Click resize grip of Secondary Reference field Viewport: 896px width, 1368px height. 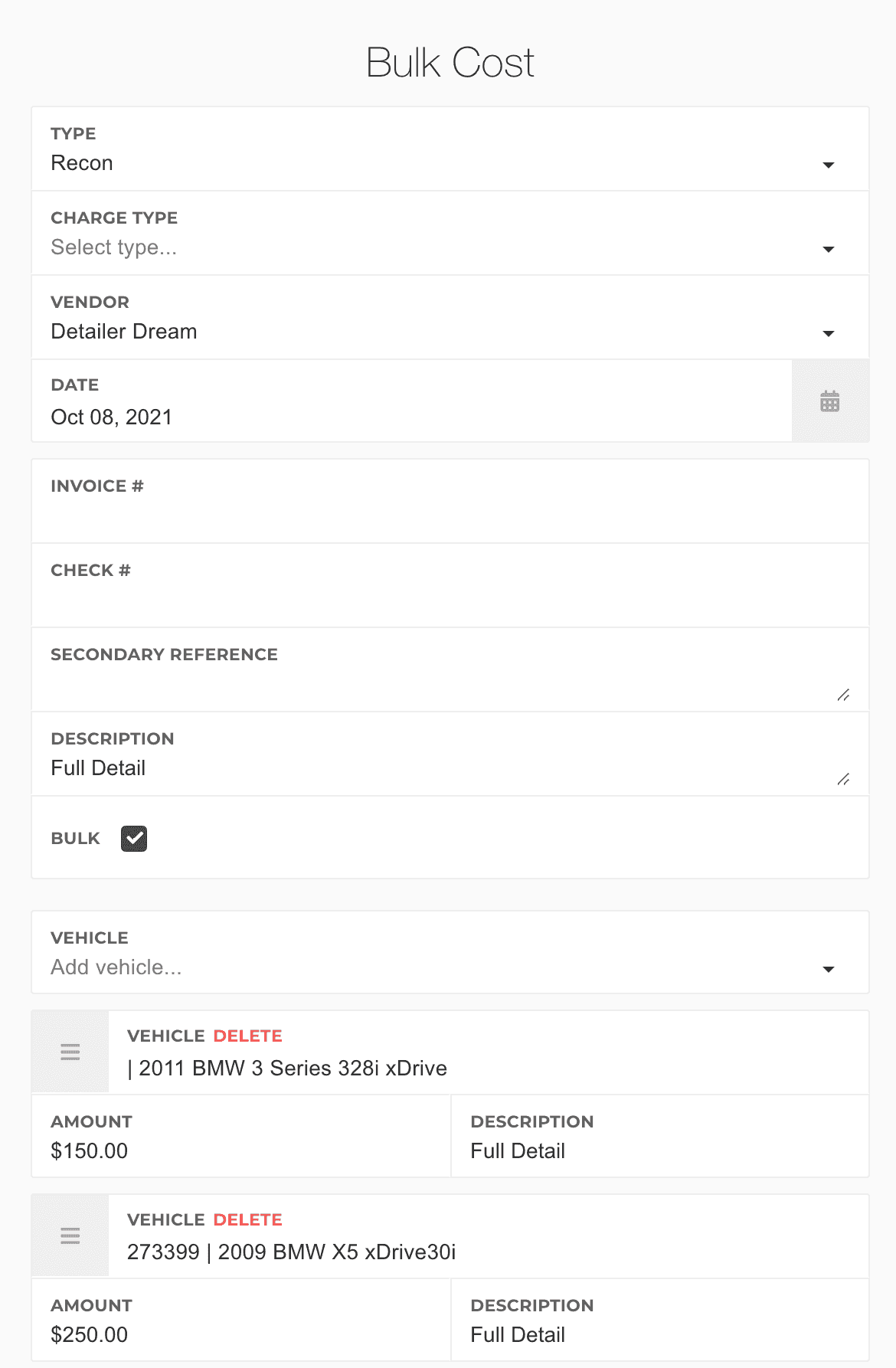click(843, 695)
